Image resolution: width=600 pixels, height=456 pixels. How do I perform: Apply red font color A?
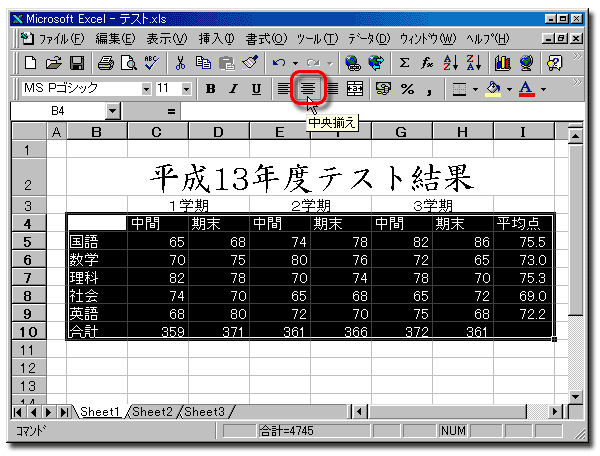(527, 89)
